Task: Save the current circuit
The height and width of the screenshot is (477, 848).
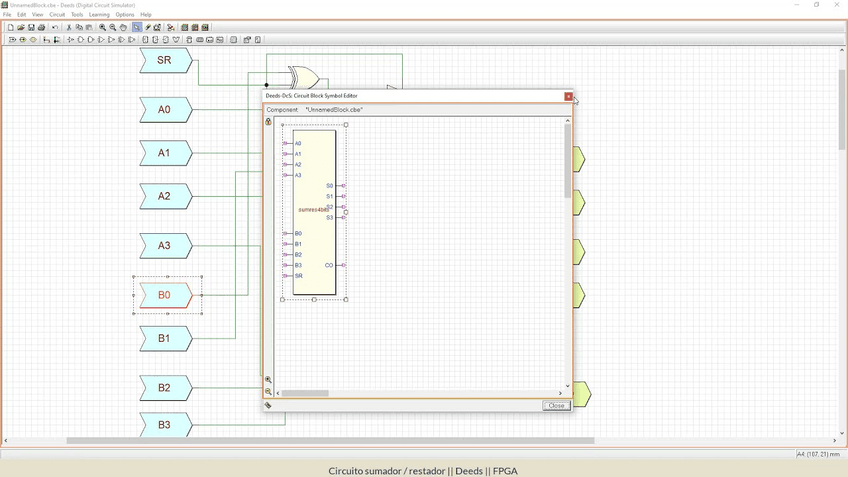Action: [31, 28]
